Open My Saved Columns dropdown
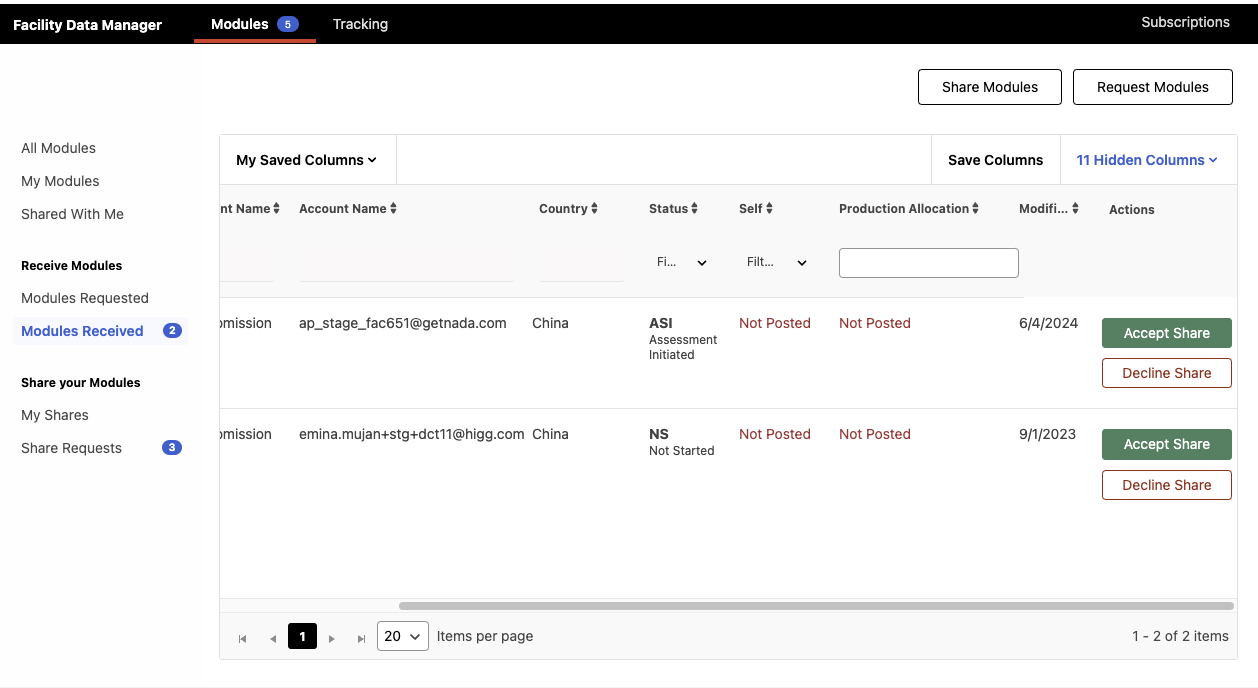 pyautogui.click(x=307, y=160)
